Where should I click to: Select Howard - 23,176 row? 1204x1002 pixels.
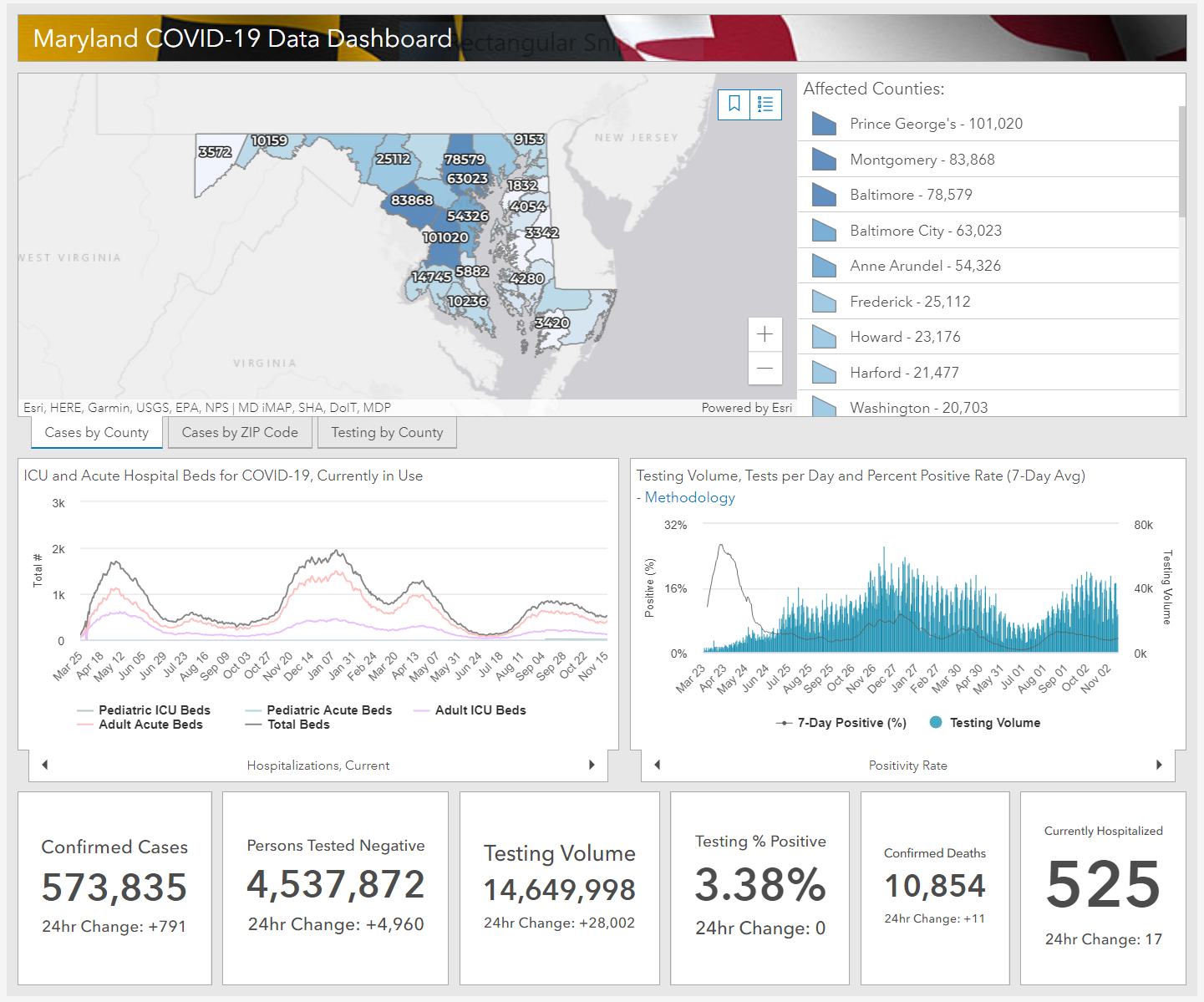pyautogui.click(x=988, y=337)
